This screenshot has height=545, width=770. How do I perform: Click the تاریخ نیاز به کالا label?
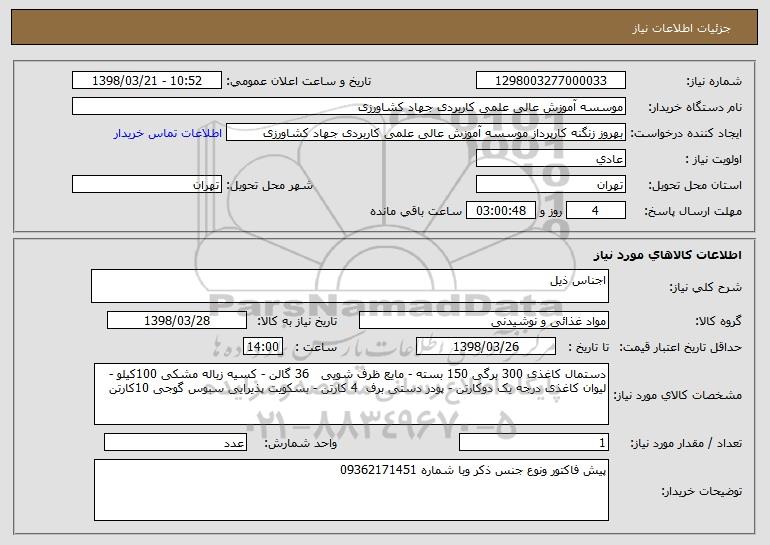click(297, 321)
